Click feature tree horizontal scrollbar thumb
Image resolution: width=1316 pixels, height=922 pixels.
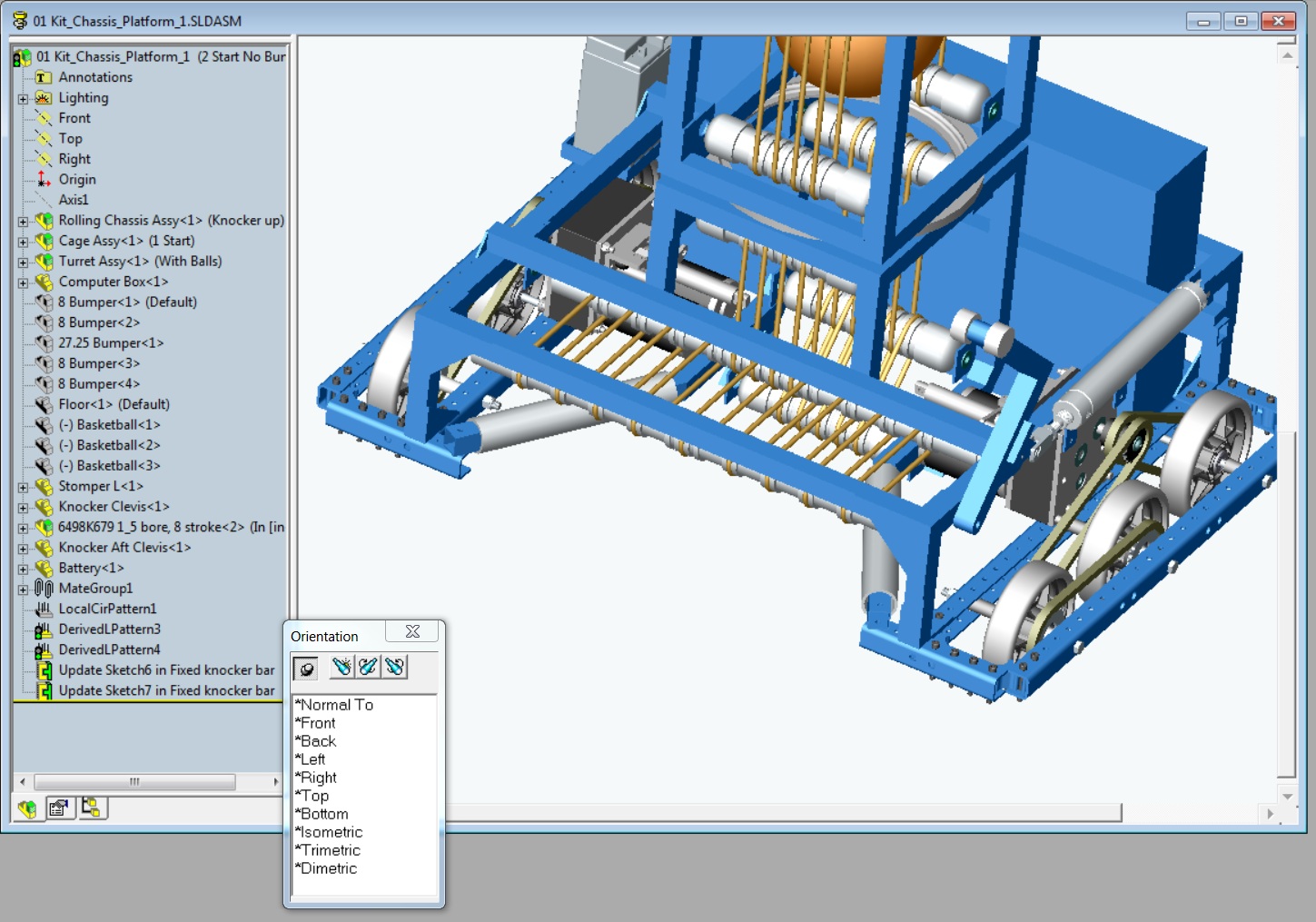134,782
